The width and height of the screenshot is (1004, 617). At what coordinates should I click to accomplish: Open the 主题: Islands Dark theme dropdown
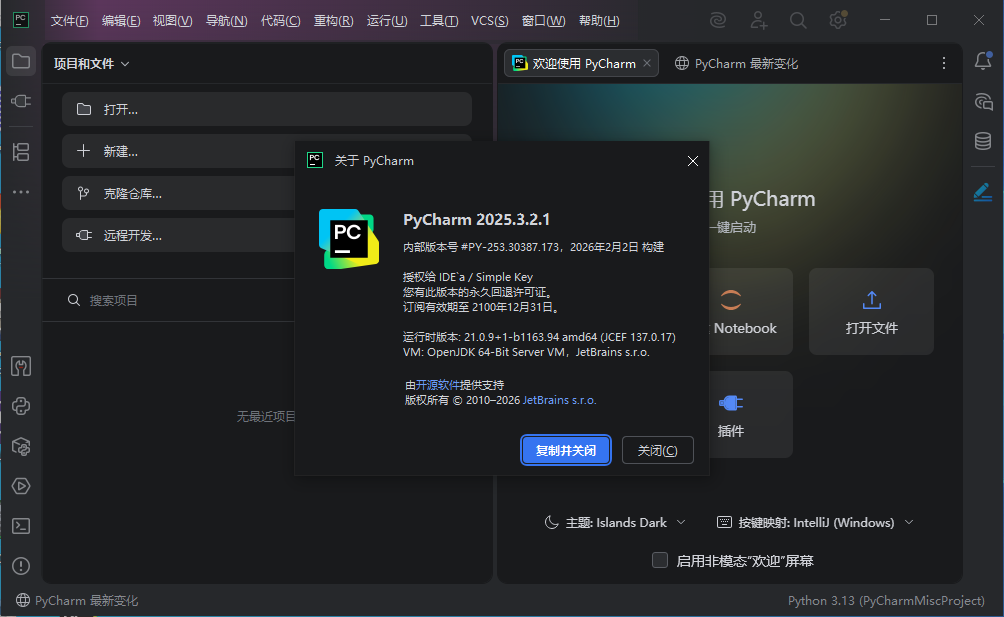pos(615,522)
